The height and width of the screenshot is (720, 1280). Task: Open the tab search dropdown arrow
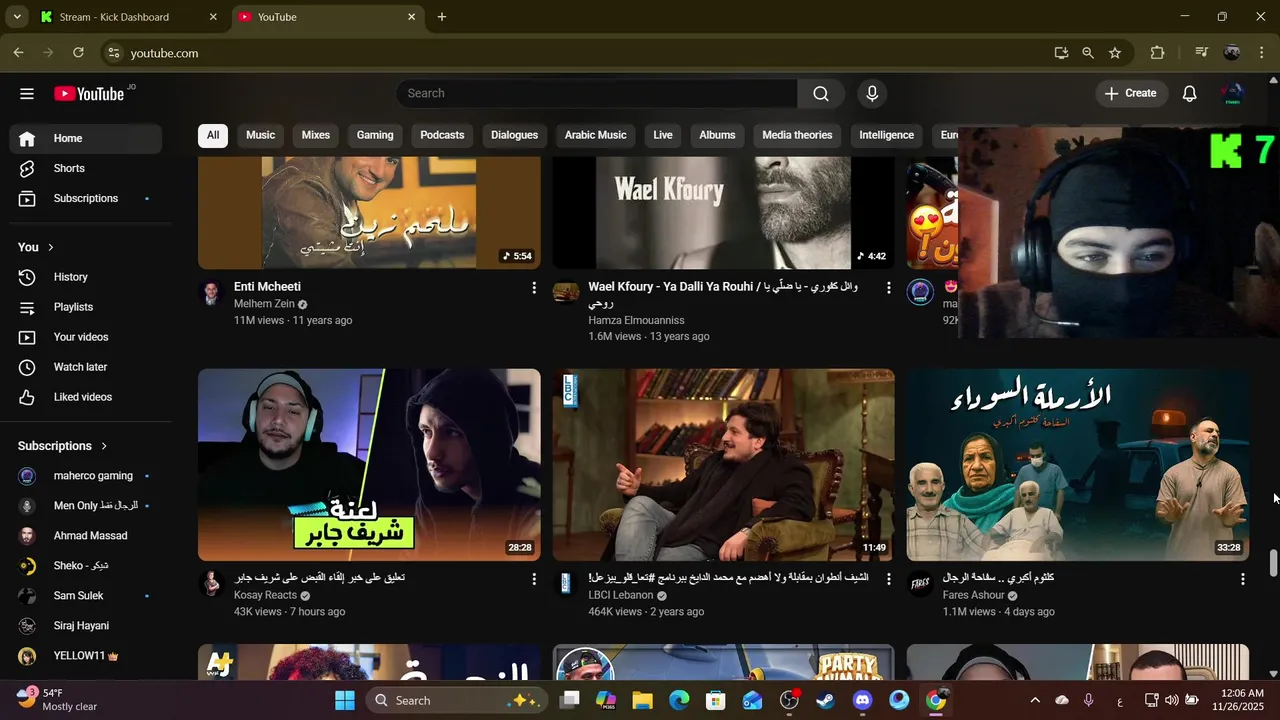[x=17, y=17]
